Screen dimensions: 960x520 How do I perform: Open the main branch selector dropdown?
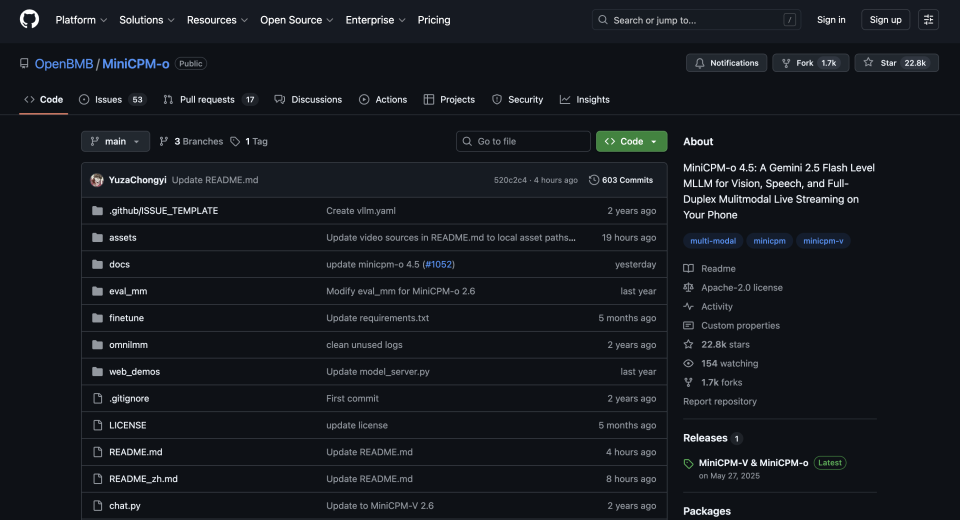pos(115,141)
